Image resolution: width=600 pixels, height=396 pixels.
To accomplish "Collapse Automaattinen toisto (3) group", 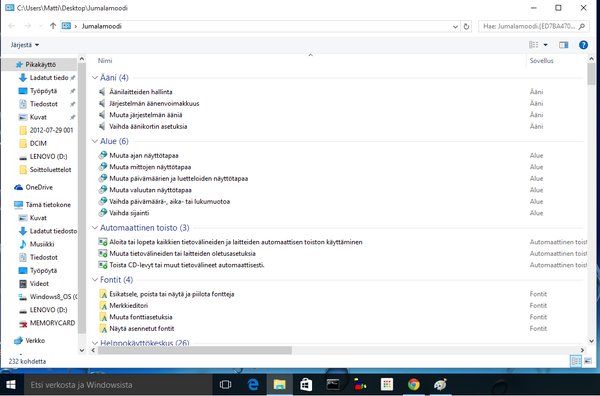I will pos(95,228).
